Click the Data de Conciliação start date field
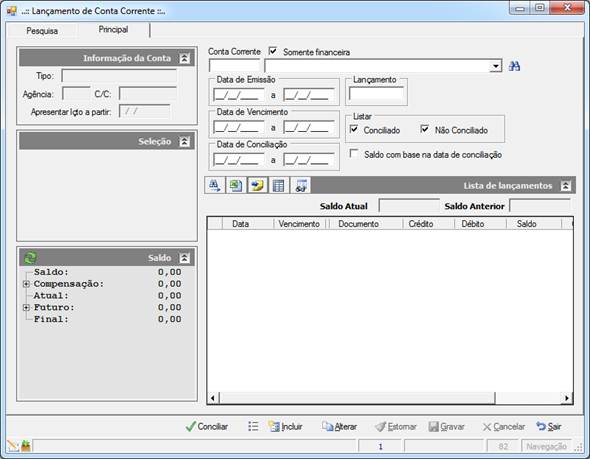 click(x=239, y=160)
